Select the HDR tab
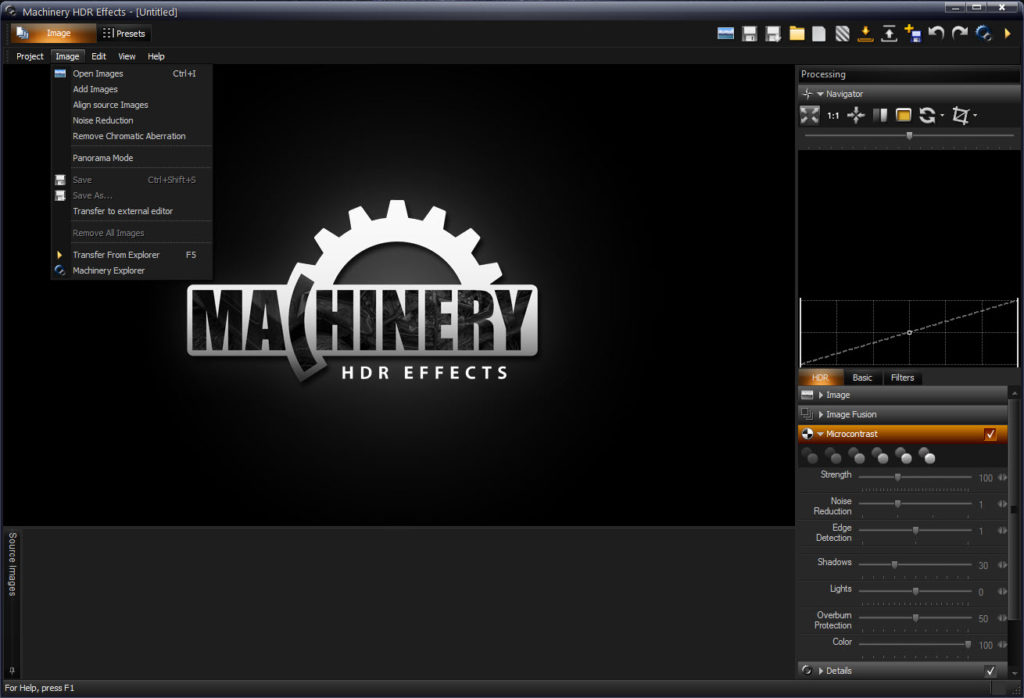The width and height of the screenshot is (1024, 698). point(820,378)
